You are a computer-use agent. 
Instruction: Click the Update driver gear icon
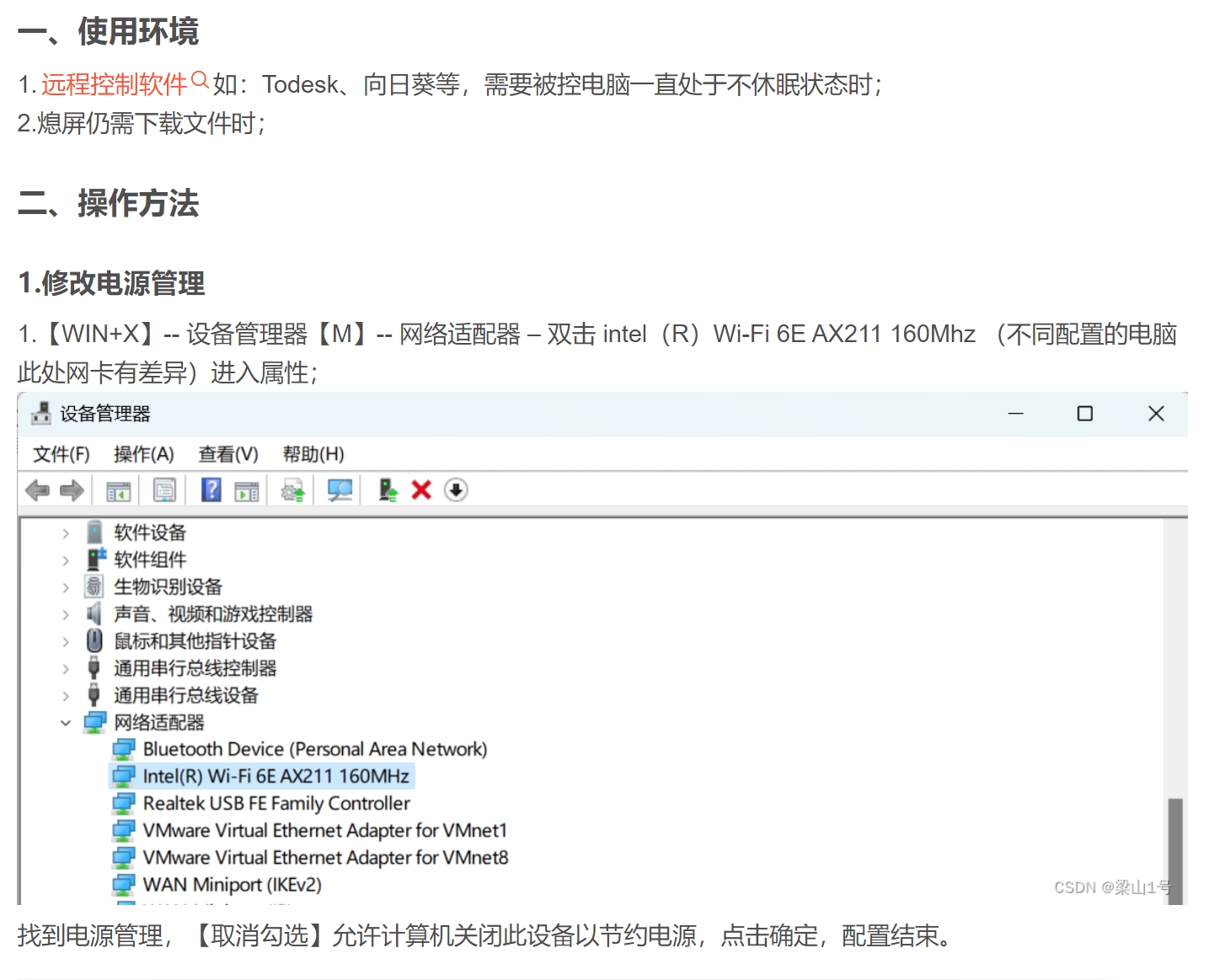click(293, 490)
